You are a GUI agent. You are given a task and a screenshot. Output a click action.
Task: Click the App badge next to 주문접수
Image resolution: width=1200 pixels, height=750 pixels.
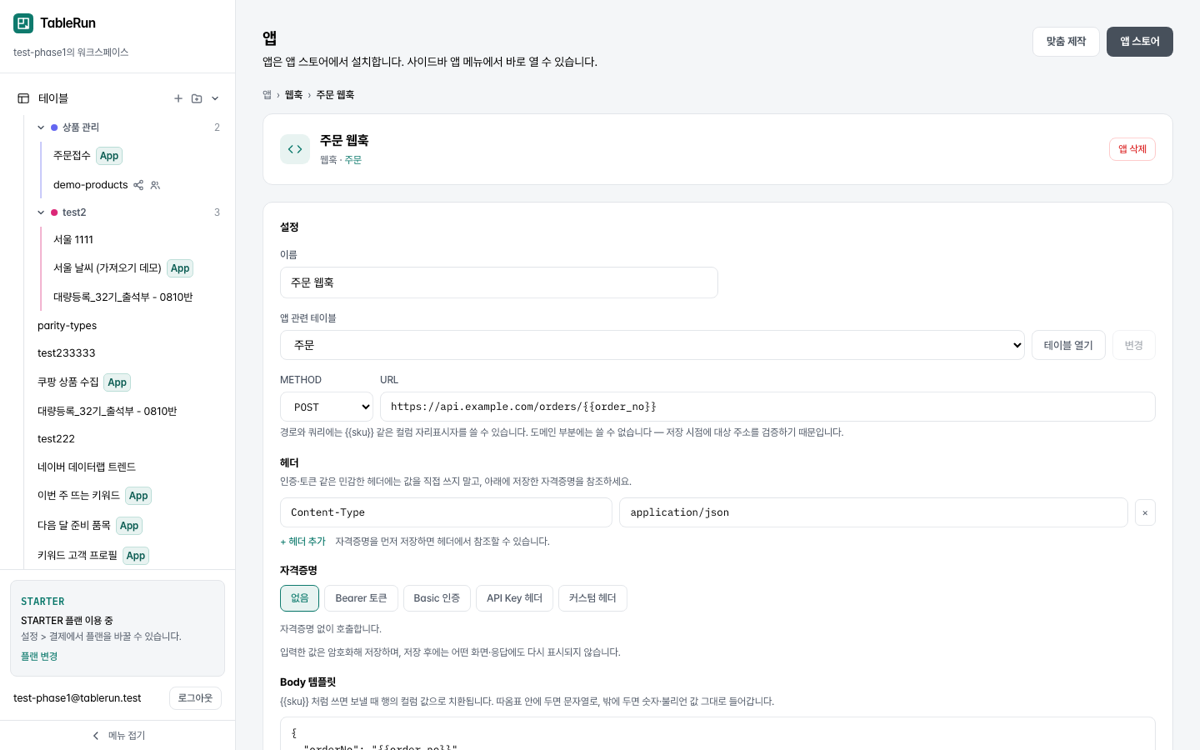[x=109, y=155]
